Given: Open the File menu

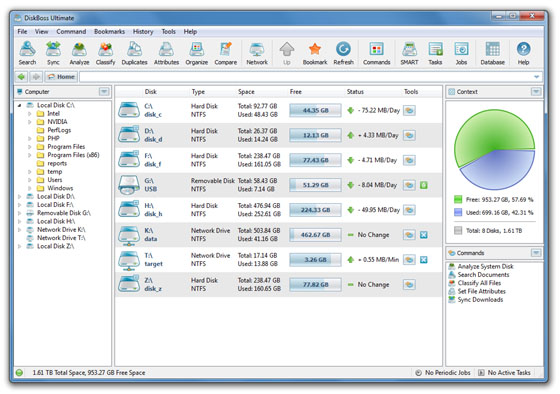Looking at the screenshot, I should (x=22, y=31).
